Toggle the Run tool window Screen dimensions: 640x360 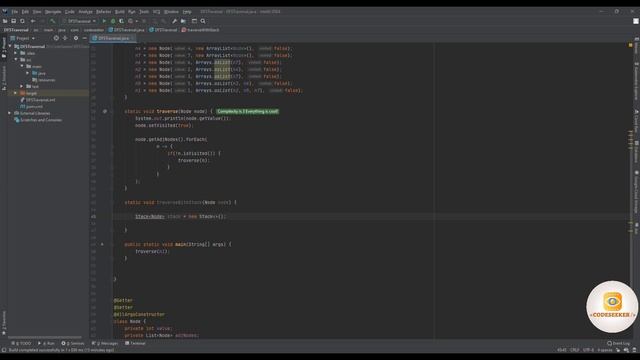46,343
